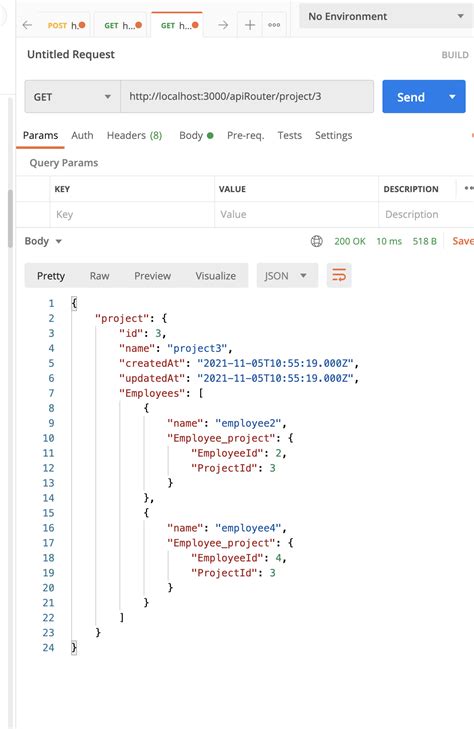Click Save response link

pos(463,241)
